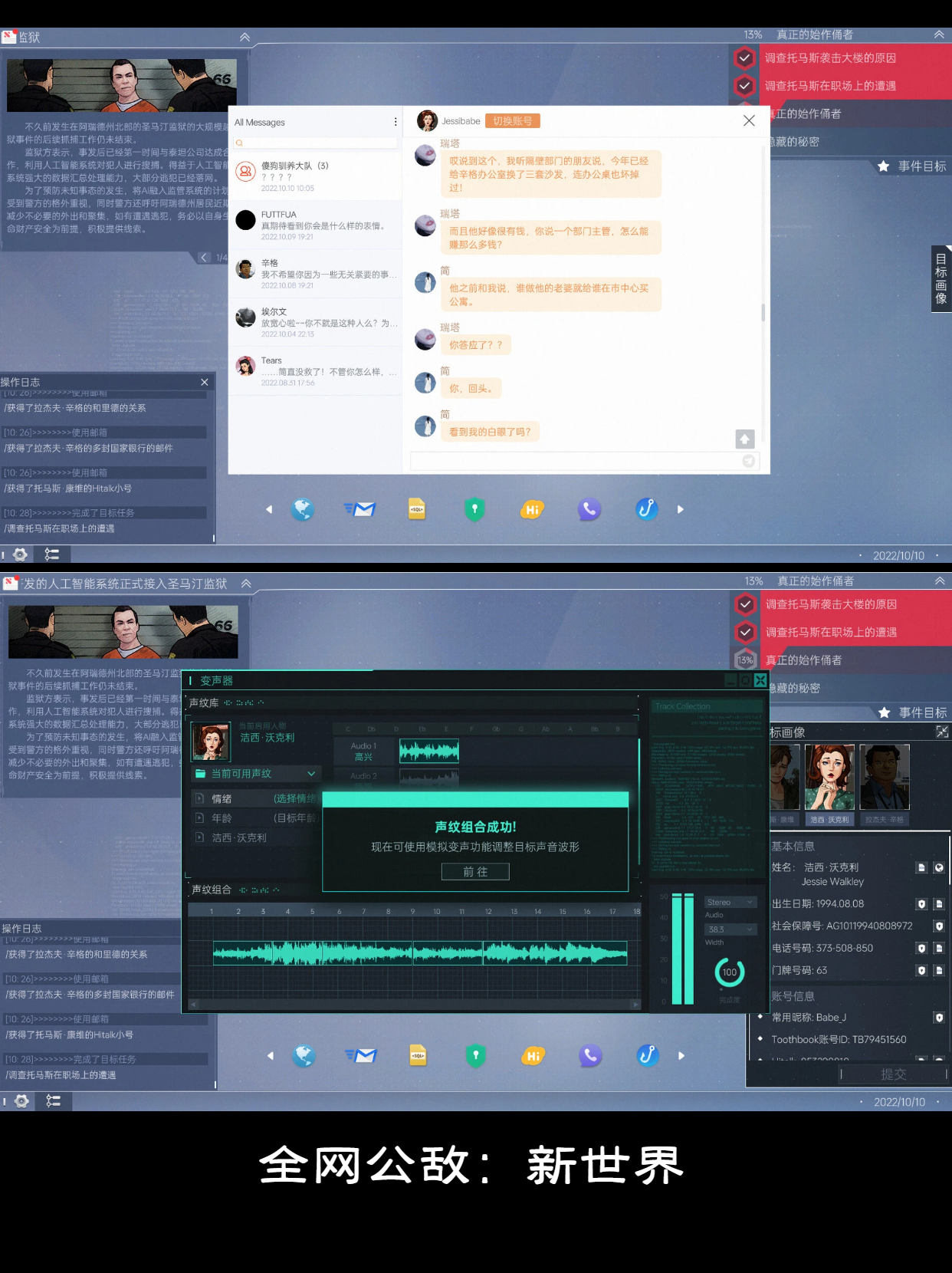Select the Audio 1 高兴 waveform clip
952x1273 pixels.
429,752
